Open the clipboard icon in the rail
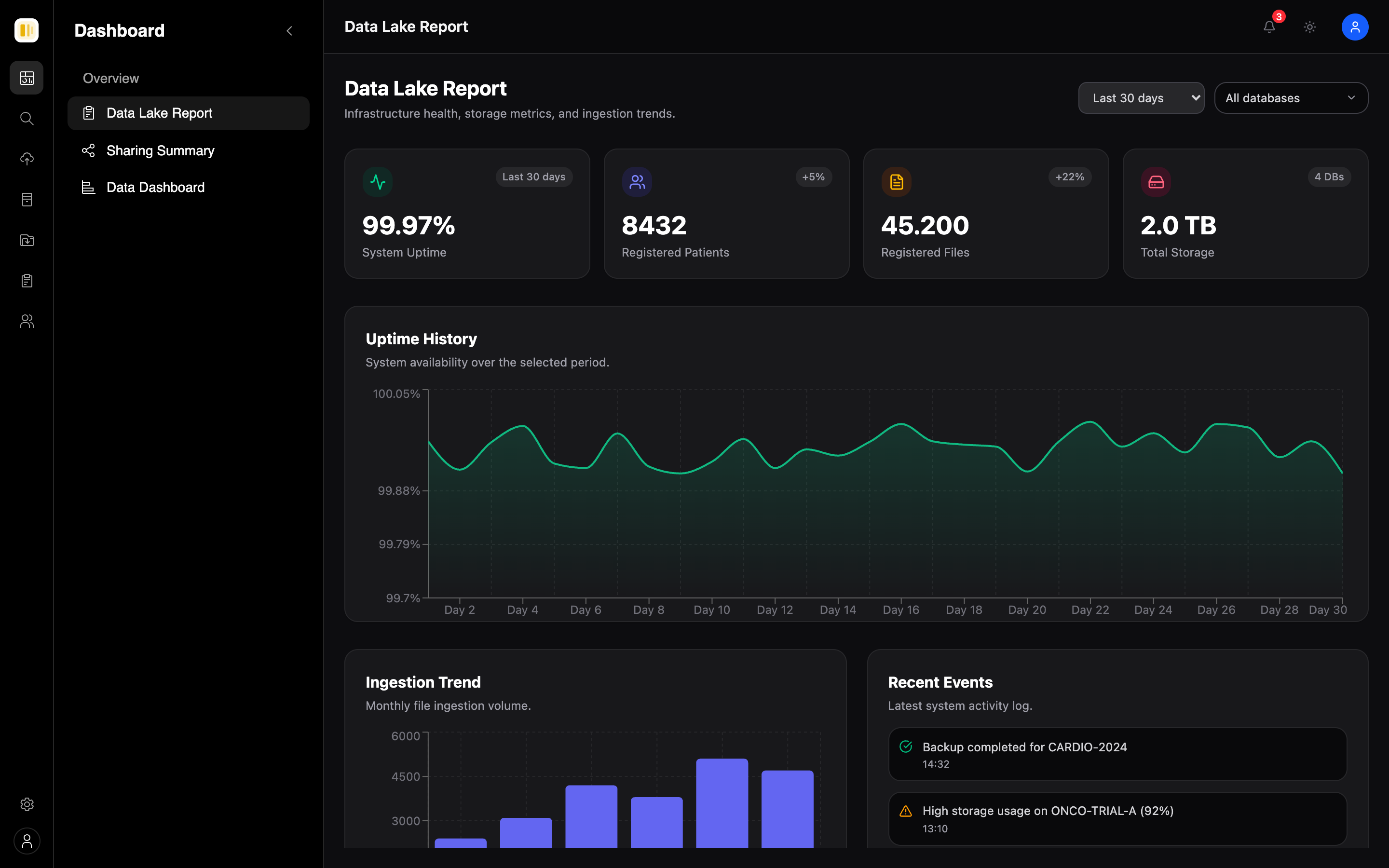Image resolution: width=1389 pixels, height=868 pixels. tap(27, 281)
